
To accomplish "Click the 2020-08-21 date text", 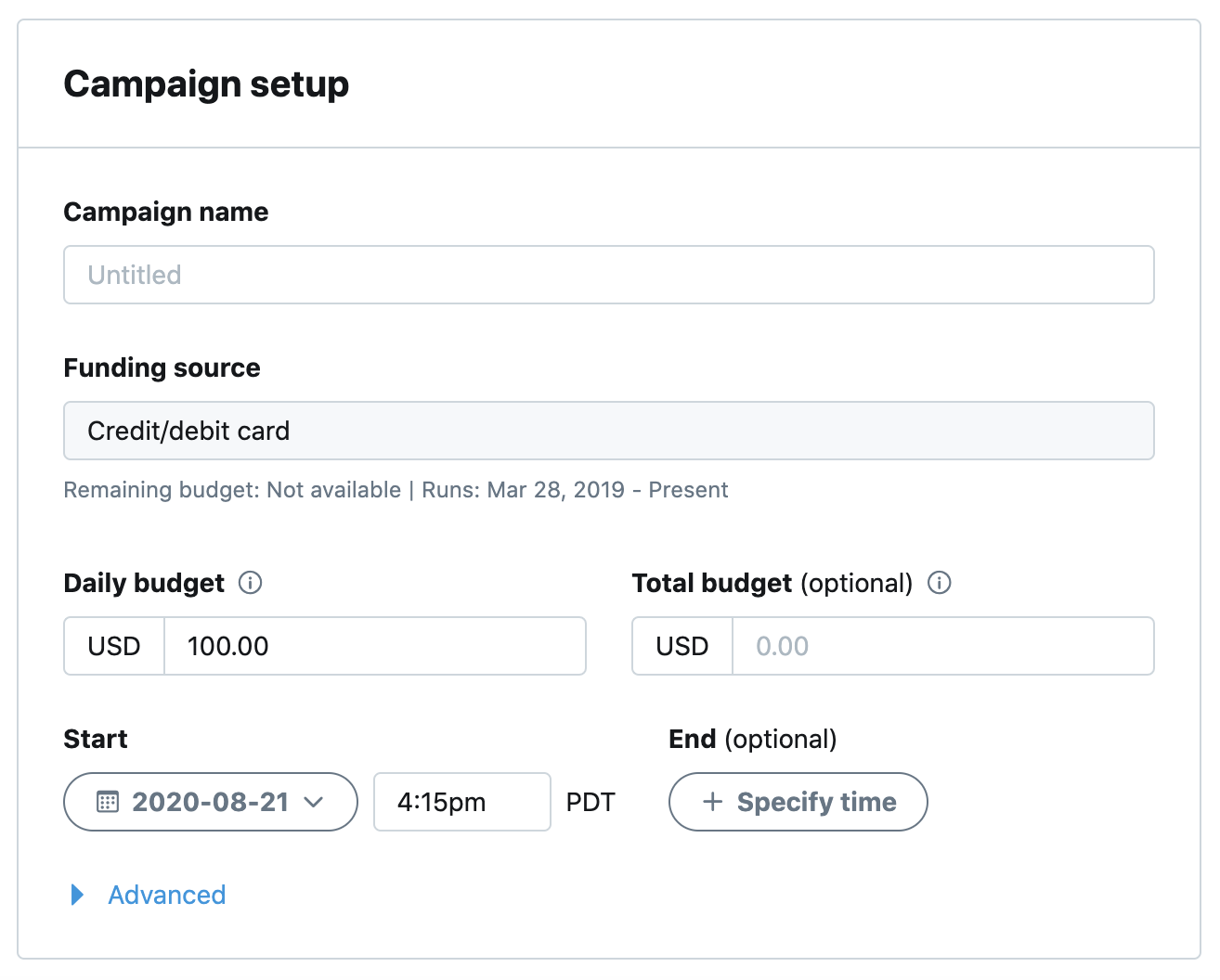I will point(211,802).
